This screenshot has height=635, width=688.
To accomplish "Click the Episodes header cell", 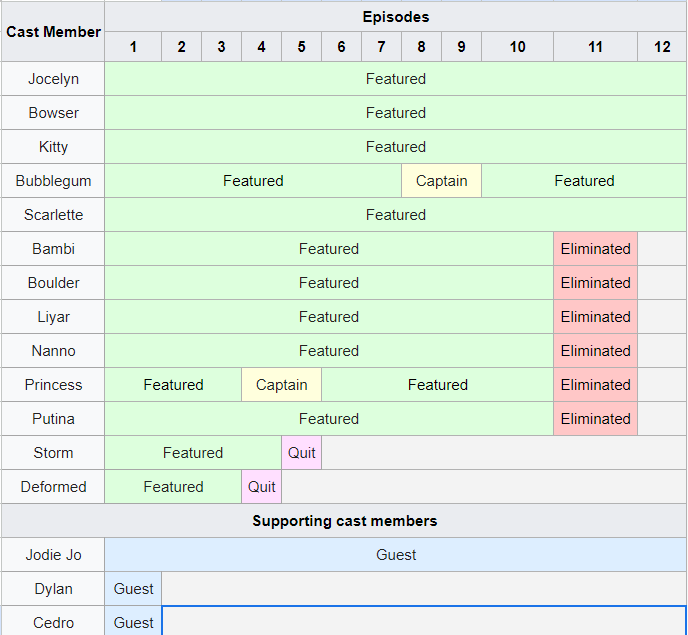I will tap(395, 17).
